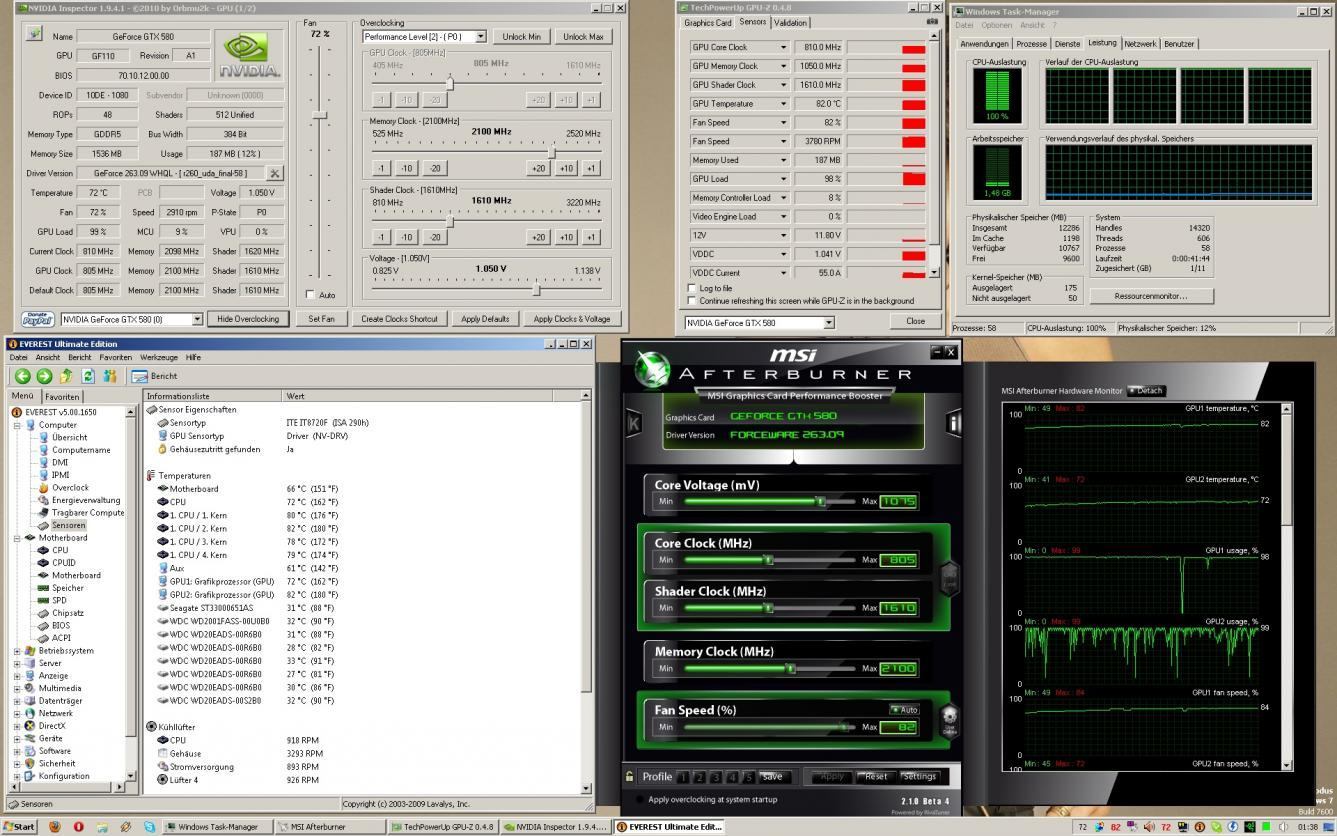Open Performance Level dropdown in NVIDIA Inspector
This screenshot has width=1337, height=836.
pyautogui.click(x=481, y=37)
